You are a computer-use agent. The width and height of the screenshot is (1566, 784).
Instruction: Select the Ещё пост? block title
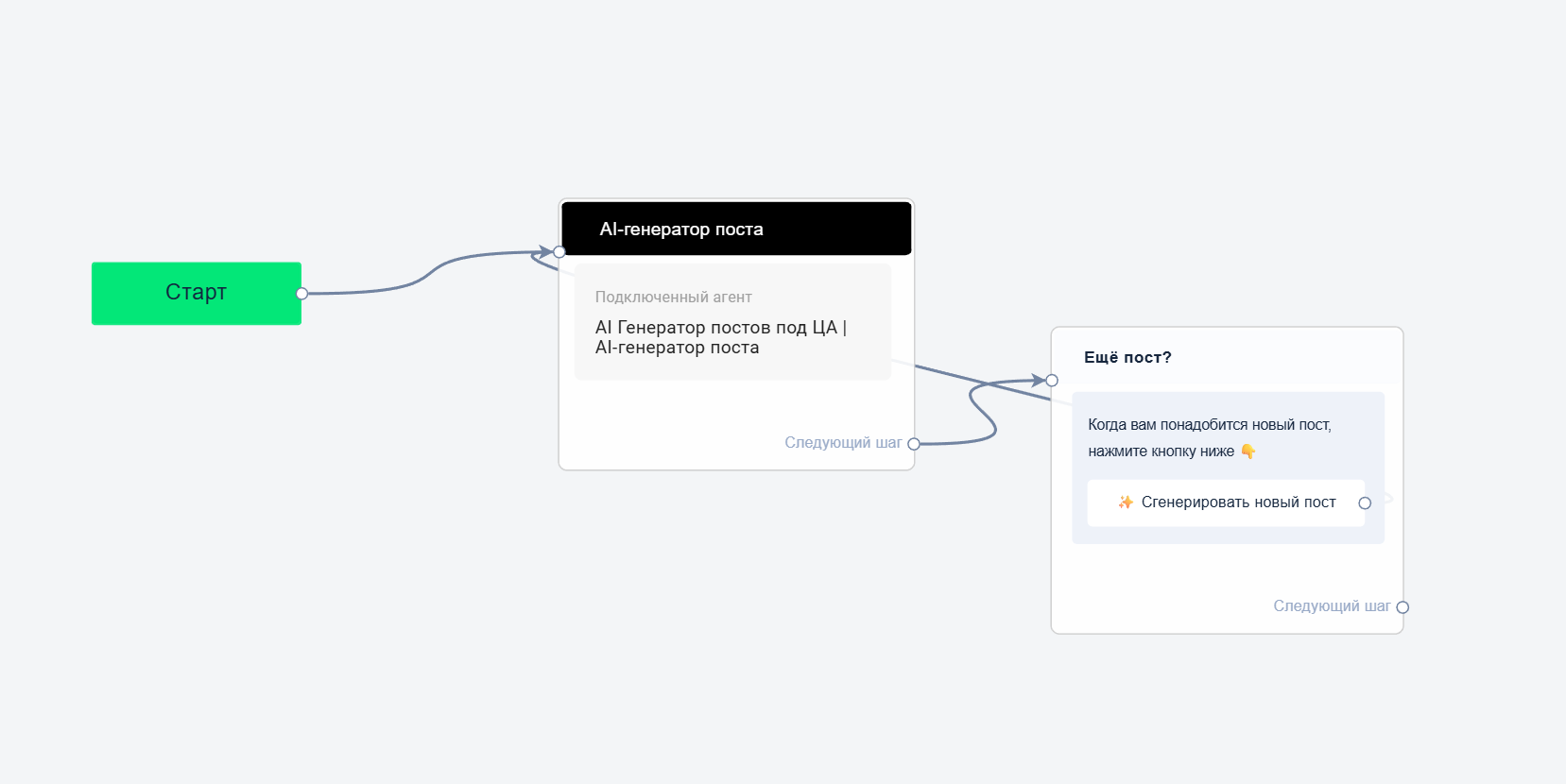click(1127, 357)
